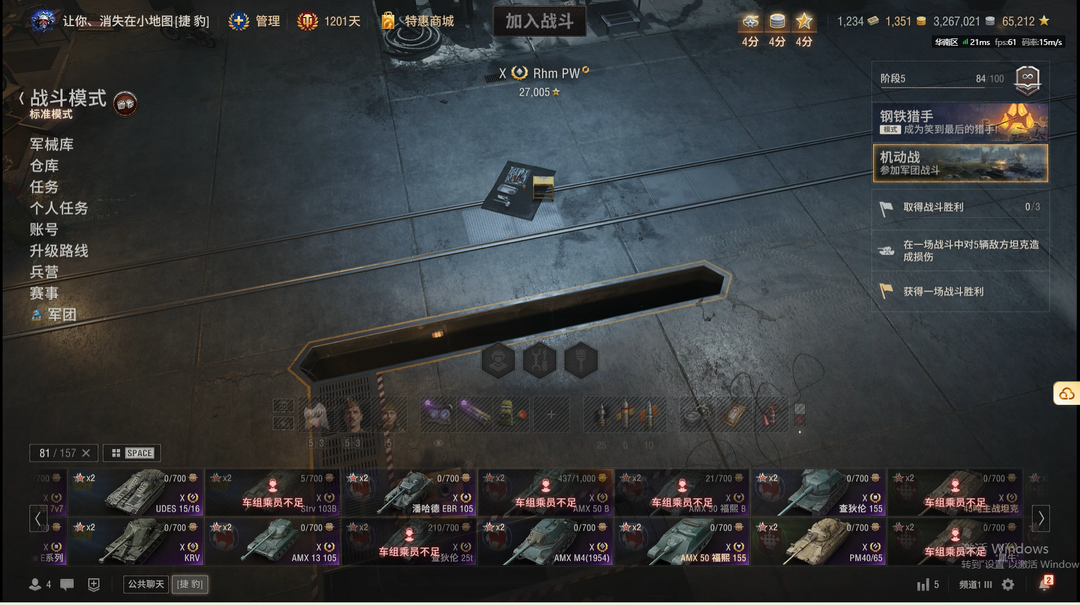Open the chat speech bubble icon

point(67,584)
